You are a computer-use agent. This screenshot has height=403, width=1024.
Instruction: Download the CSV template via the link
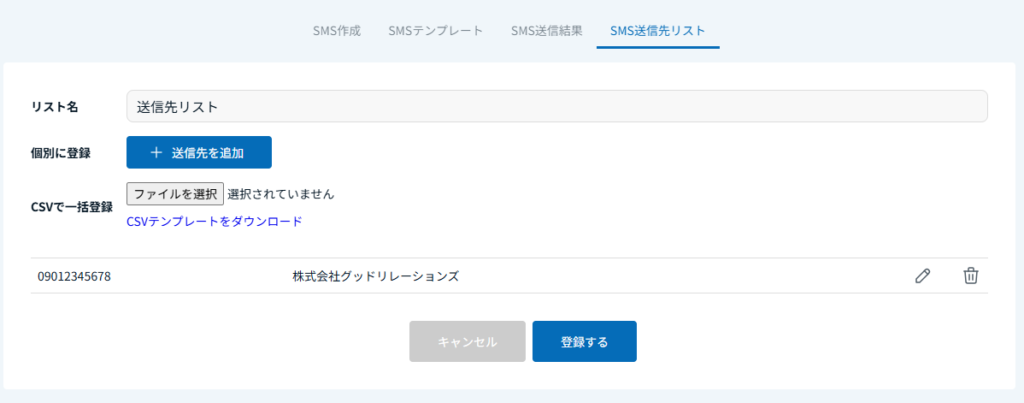(x=214, y=221)
